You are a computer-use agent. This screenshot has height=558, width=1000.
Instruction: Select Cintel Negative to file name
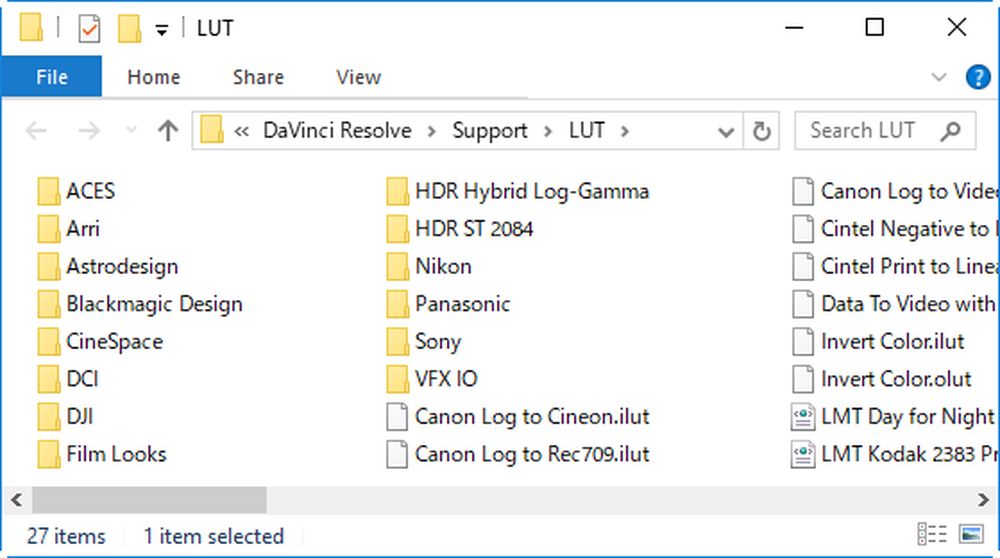coord(909,229)
